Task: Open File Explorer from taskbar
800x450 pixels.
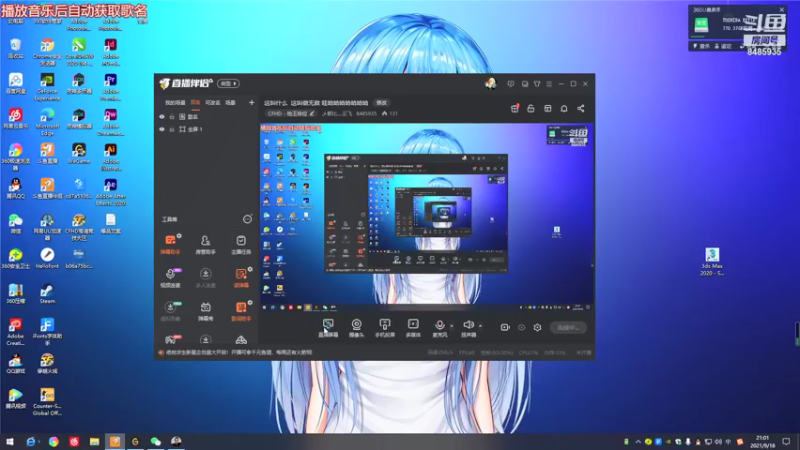Action: click(x=94, y=442)
